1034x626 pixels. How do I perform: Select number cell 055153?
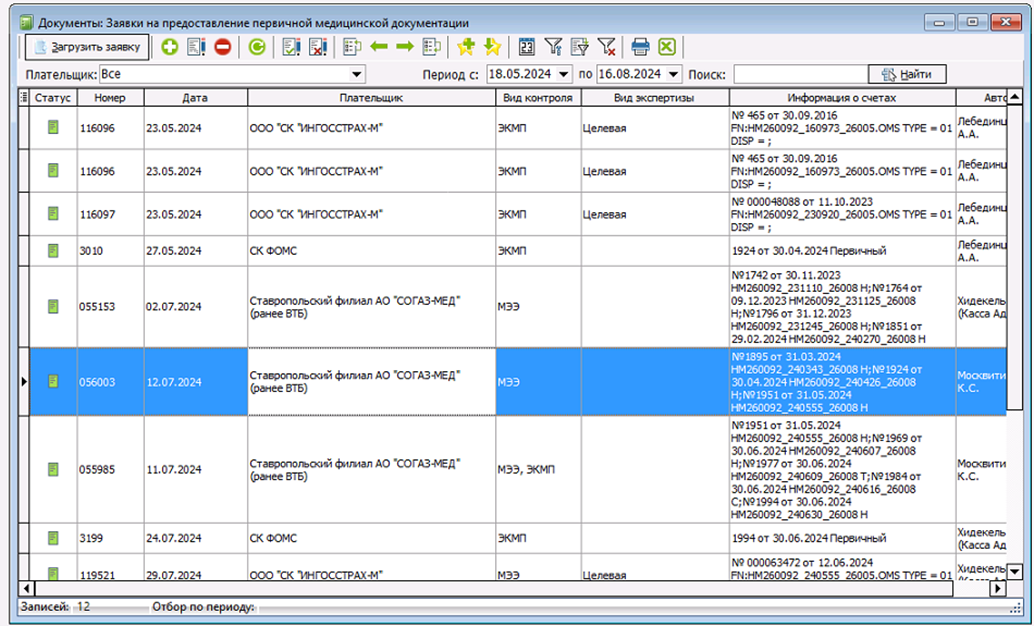pyautogui.click(x=110, y=307)
